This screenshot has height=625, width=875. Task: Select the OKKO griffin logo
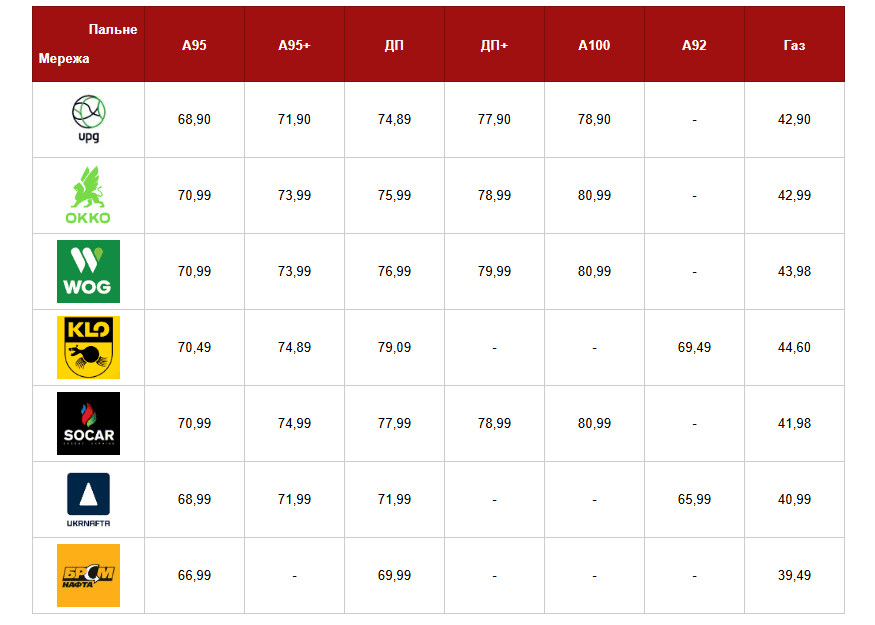pos(88,195)
